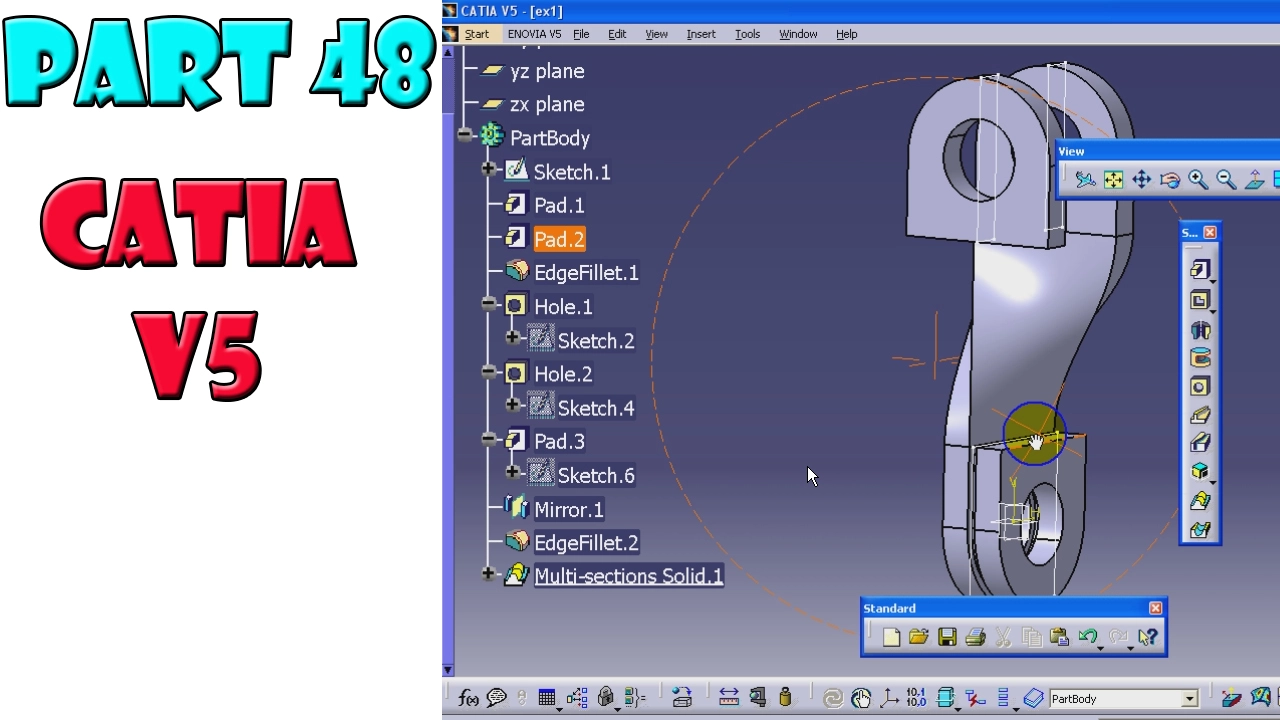Select the Groove tool icon
1280x720 pixels.
point(1200,358)
